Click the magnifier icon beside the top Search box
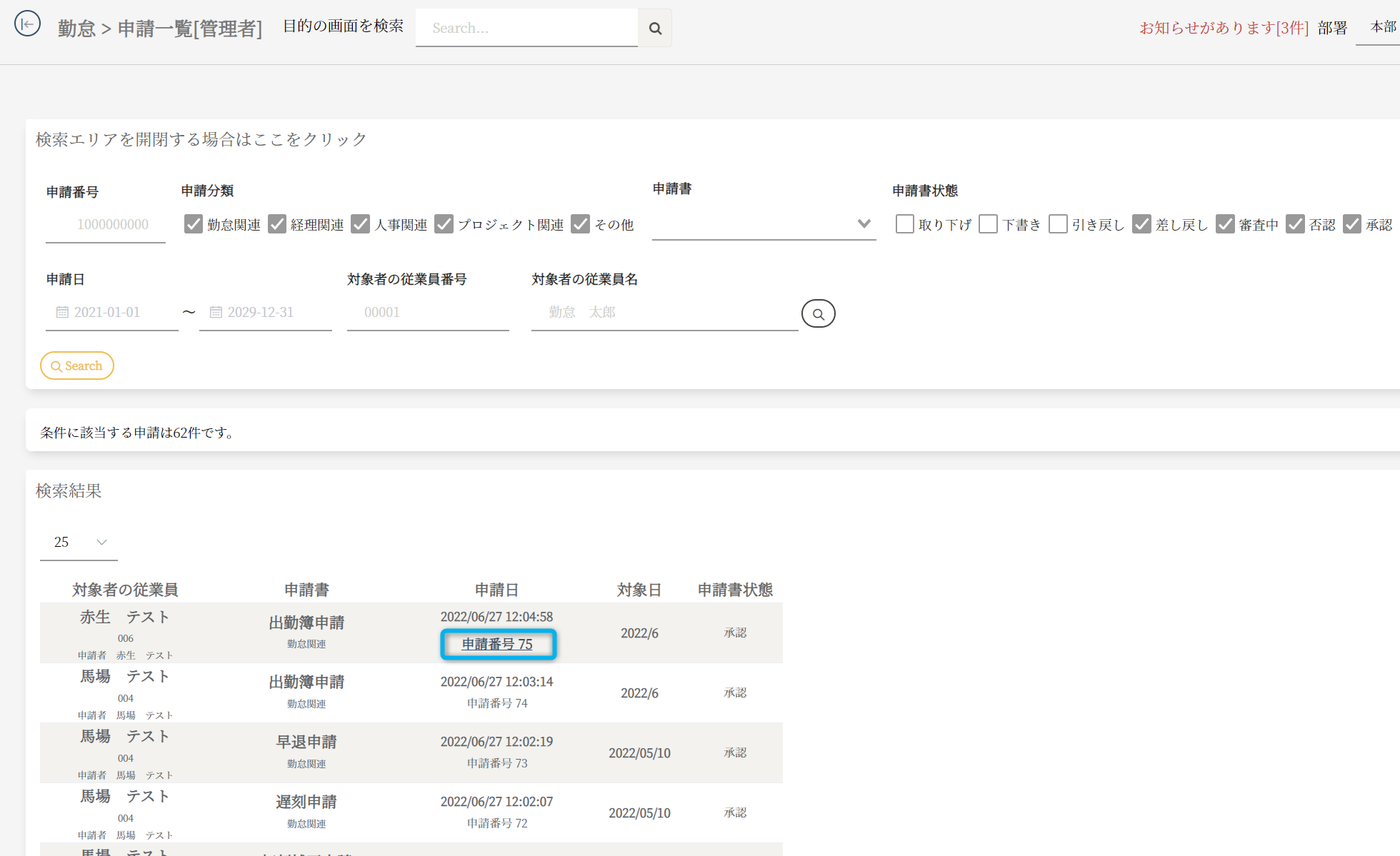The height and width of the screenshot is (856, 1400). click(x=654, y=29)
